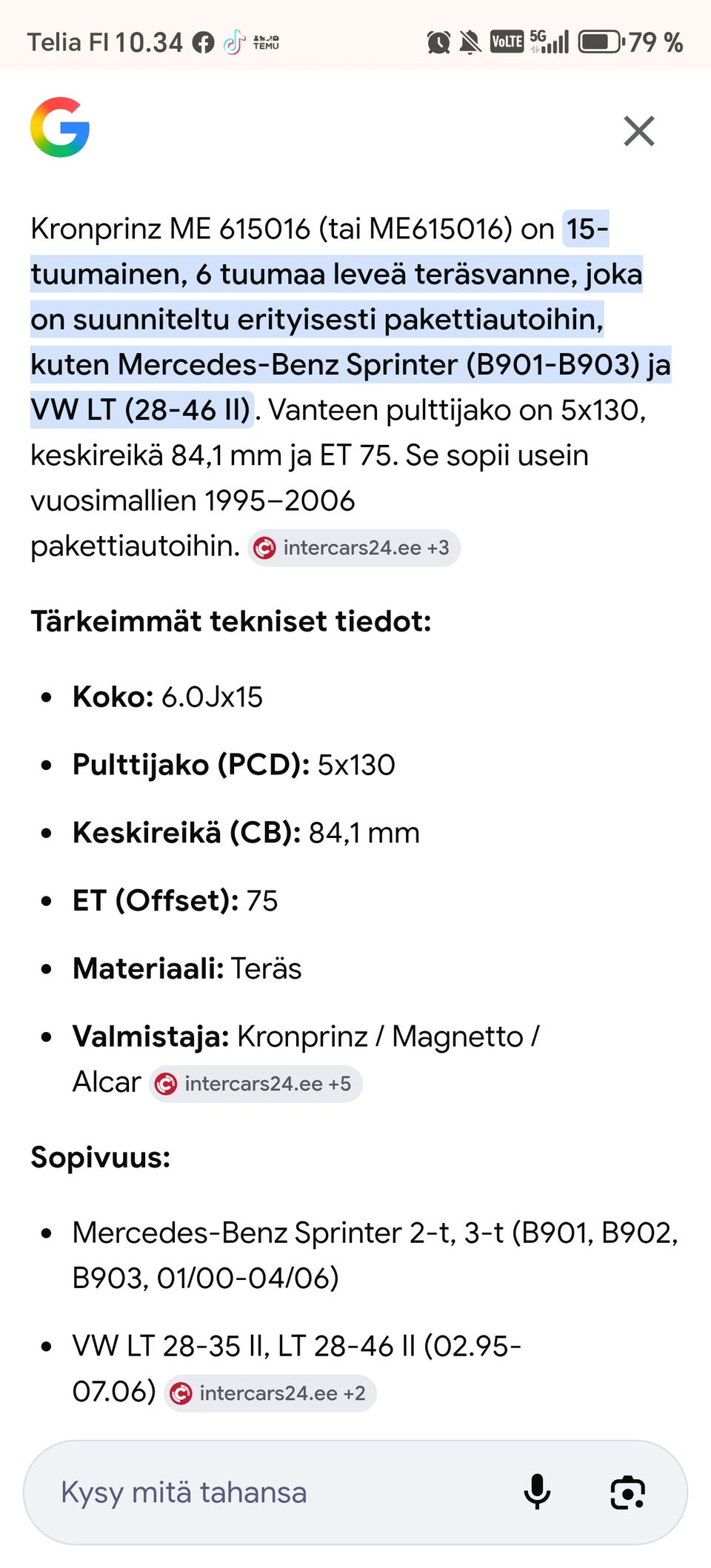The image size is (711, 1568).
Task: Tap the 5G signal strength indicator
Action: pyautogui.click(x=548, y=42)
